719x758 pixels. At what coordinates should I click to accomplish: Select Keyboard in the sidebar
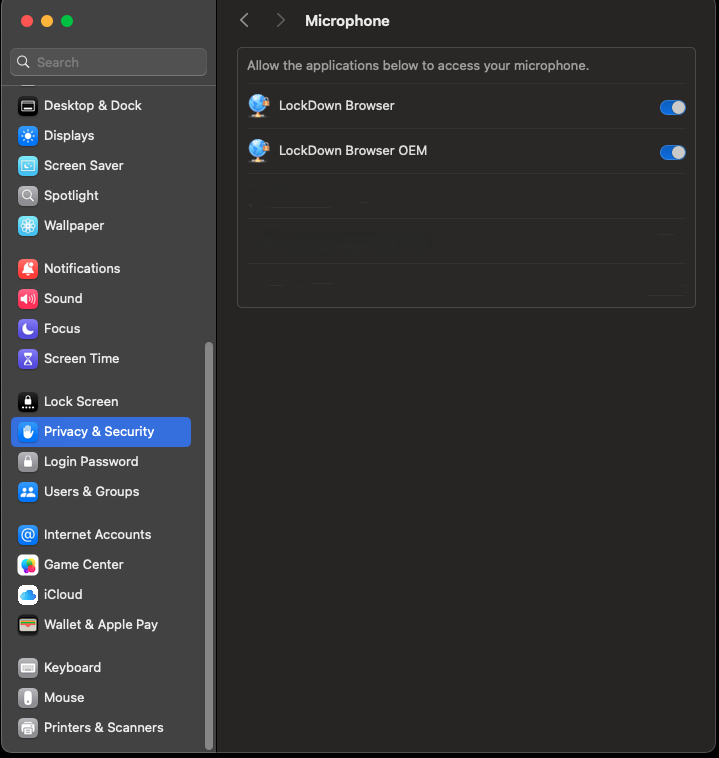(x=101, y=668)
